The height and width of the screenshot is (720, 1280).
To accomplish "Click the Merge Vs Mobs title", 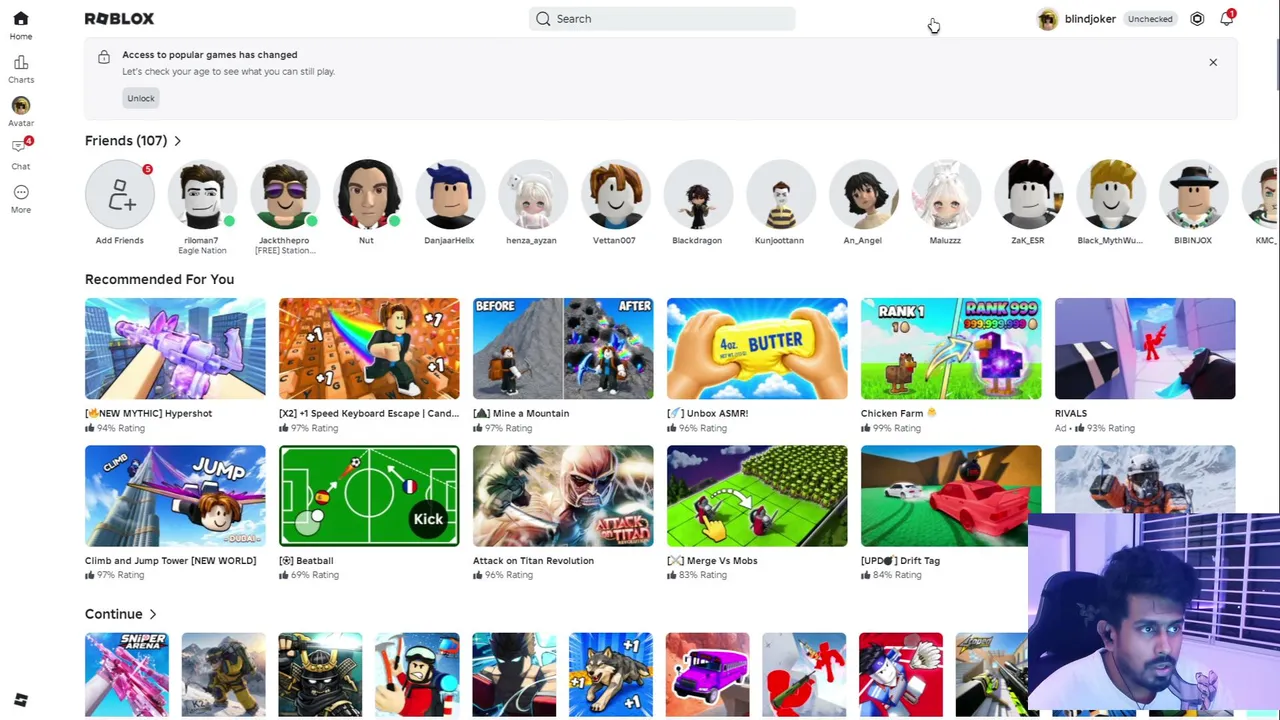I will [712, 561].
